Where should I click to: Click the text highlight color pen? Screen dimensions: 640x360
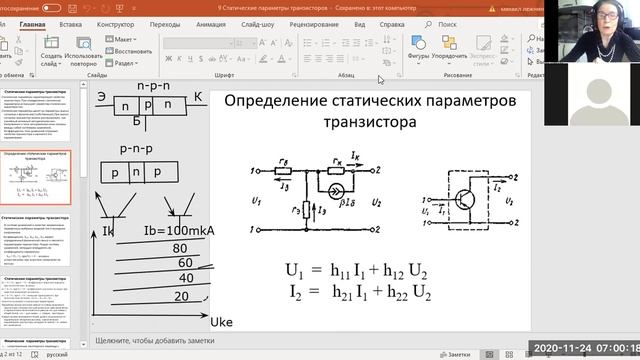[264, 59]
